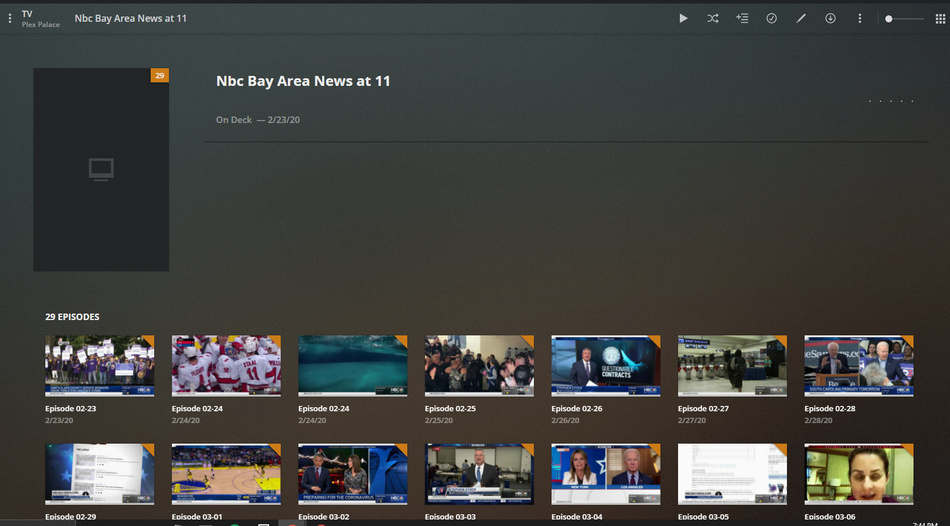The height and width of the screenshot is (526, 950).
Task: Adjust the thumbnail size slider
Action: pyautogui.click(x=889, y=18)
